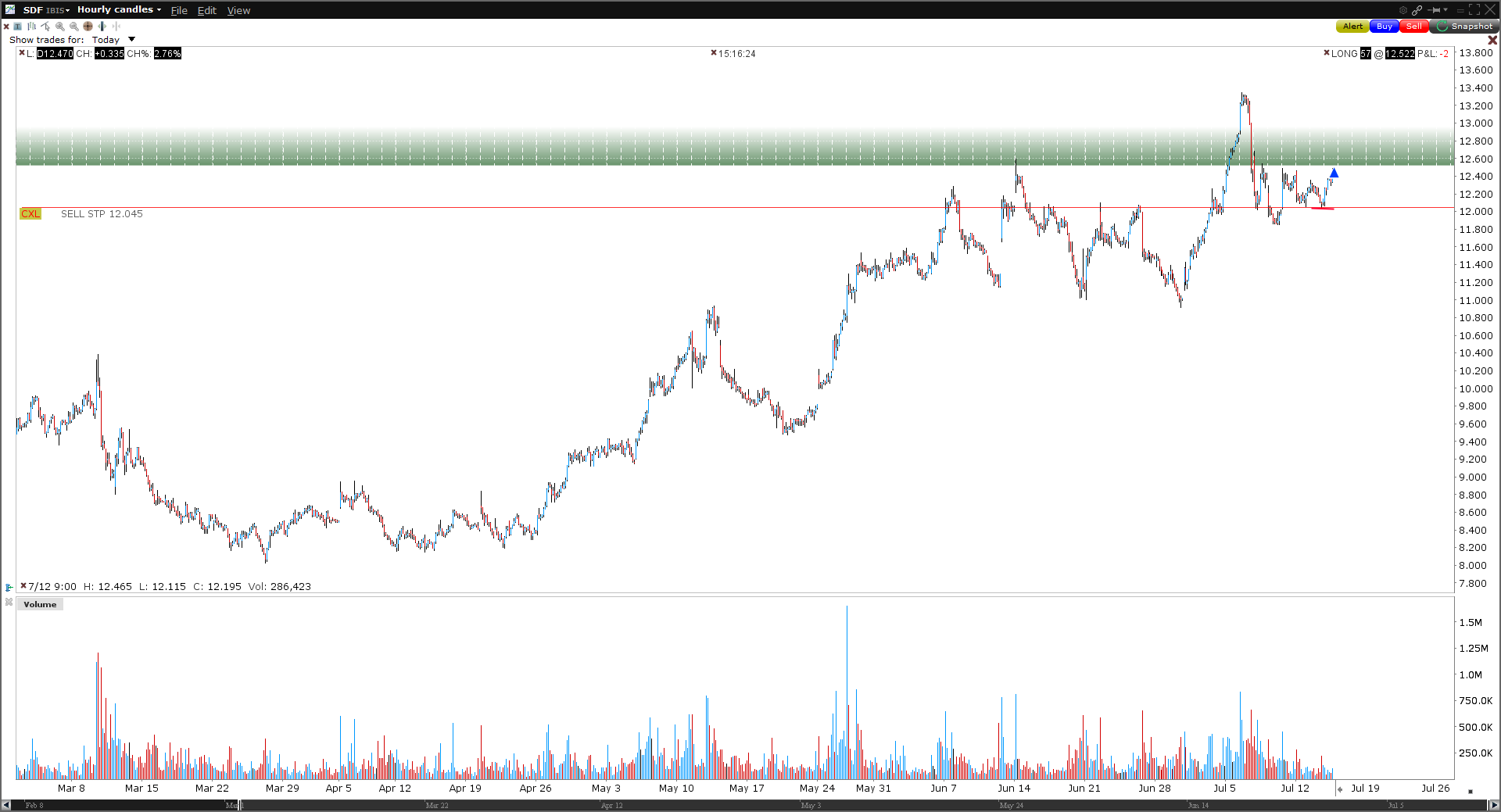This screenshot has height=812, width=1501.
Task: Click the position quantity 57
Action: pyautogui.click(x=1365, y=53)
